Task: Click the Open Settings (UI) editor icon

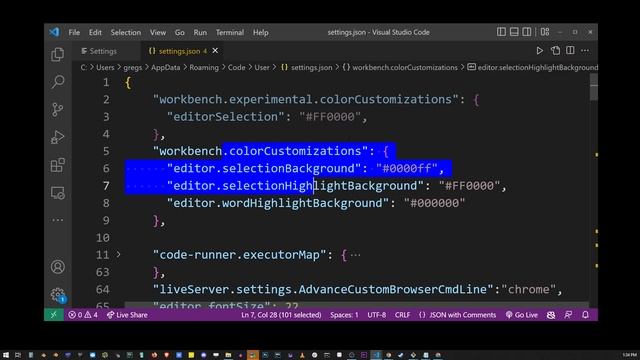Action: click(x=555, y=51)
